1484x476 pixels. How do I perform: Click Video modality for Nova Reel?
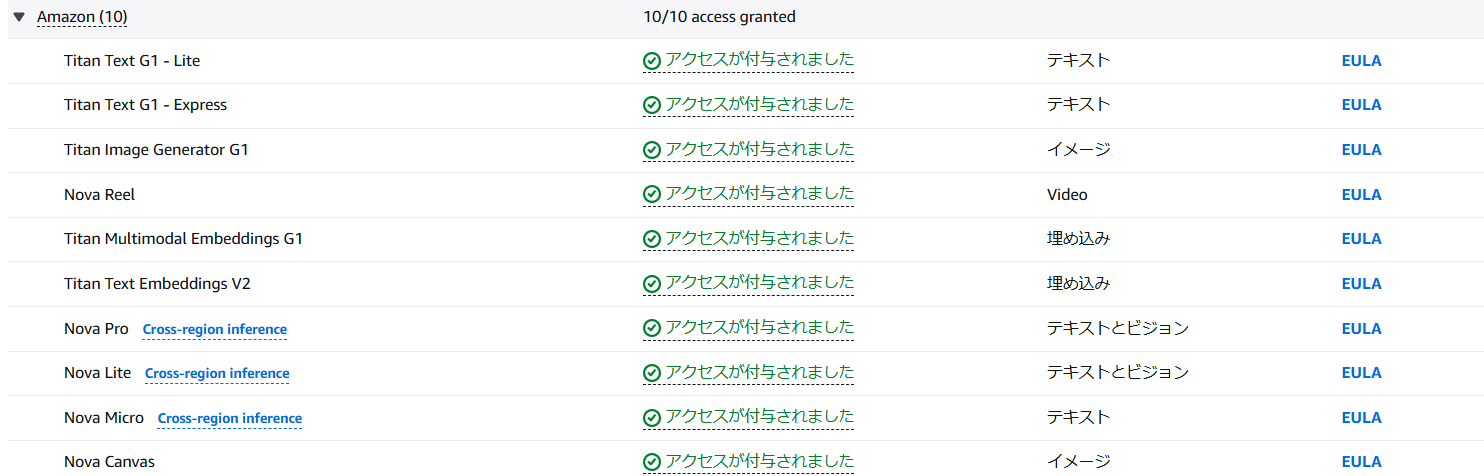point(1067,195)
